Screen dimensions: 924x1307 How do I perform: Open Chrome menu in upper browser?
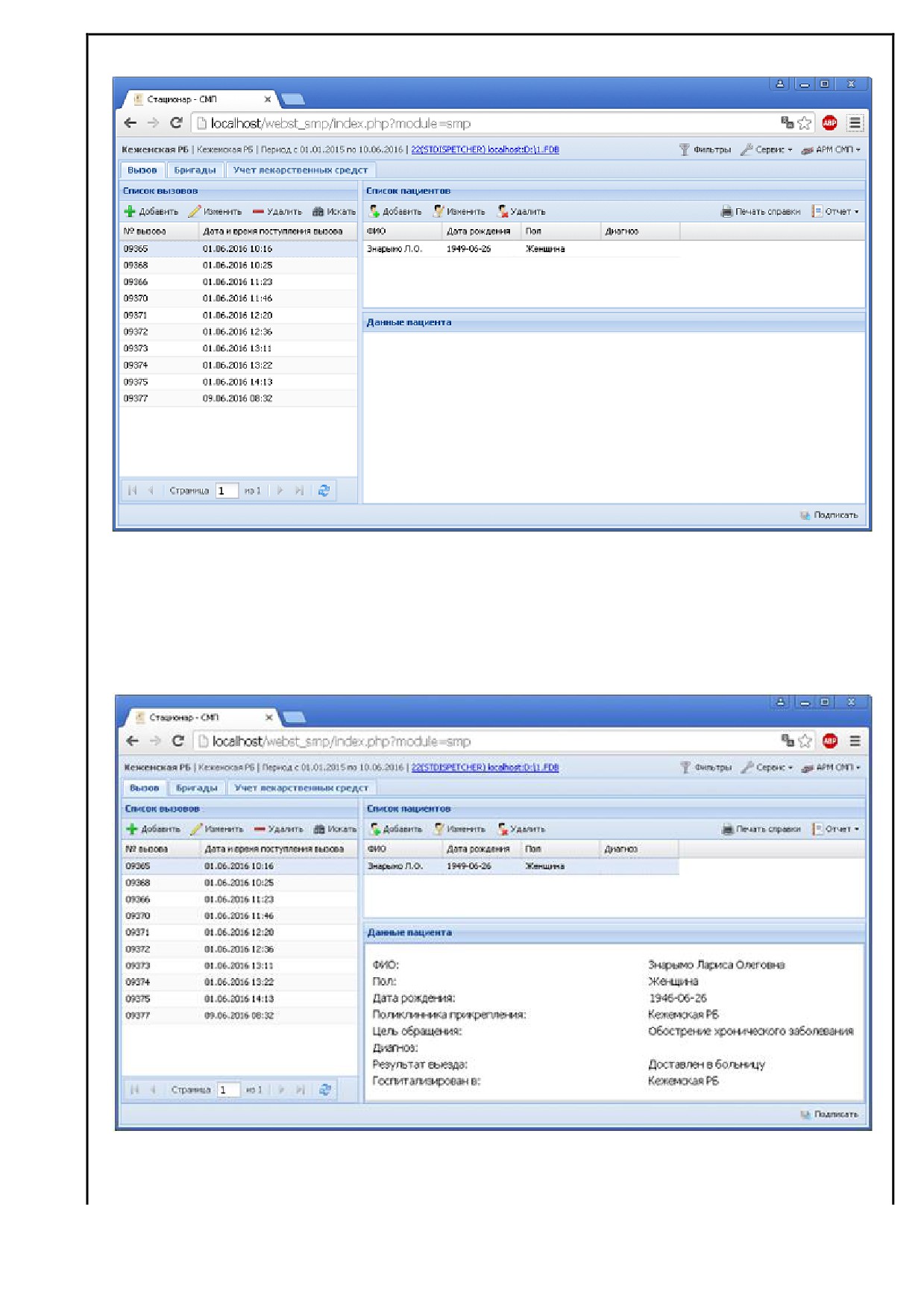coord(855,123)
